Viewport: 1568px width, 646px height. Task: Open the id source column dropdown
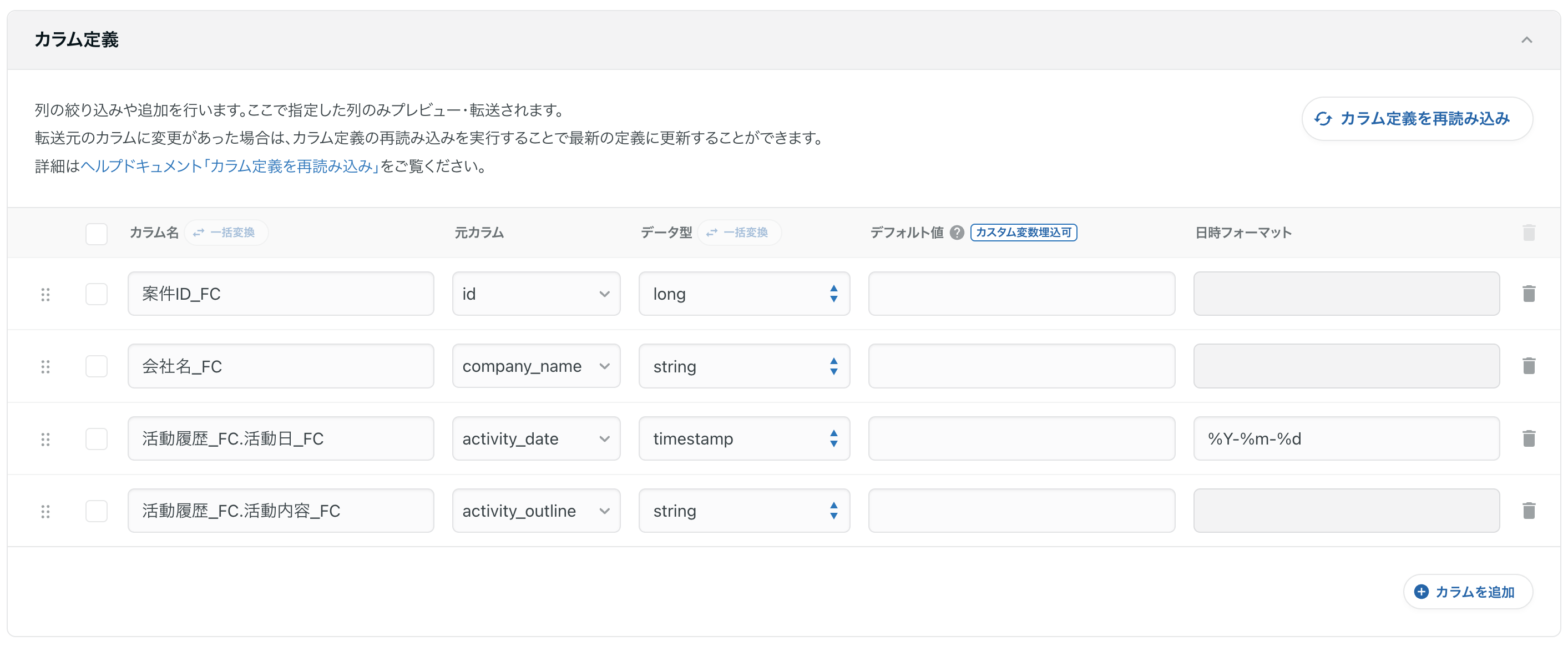[537, 294]
